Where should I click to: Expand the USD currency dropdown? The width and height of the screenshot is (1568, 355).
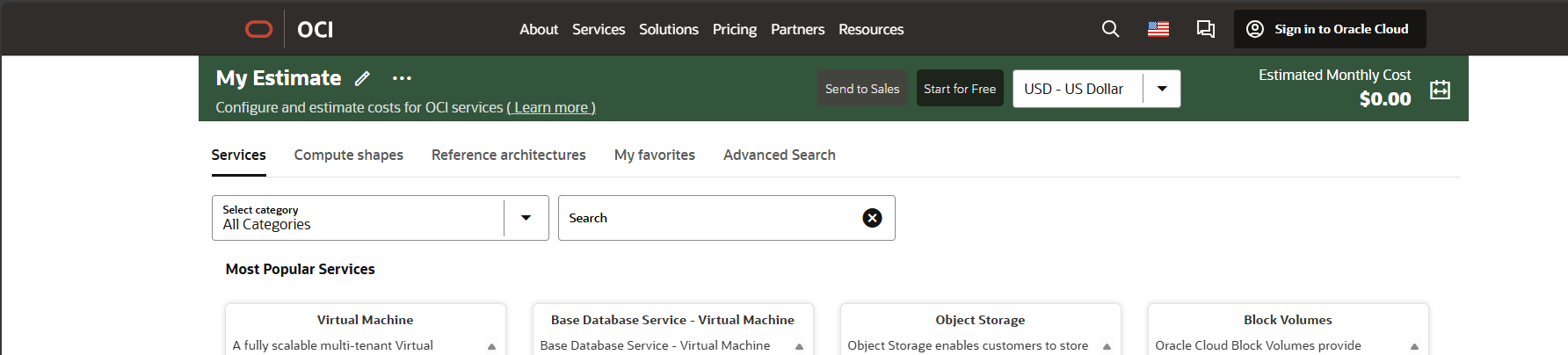pyautogui.click(x=1161, y=89)
